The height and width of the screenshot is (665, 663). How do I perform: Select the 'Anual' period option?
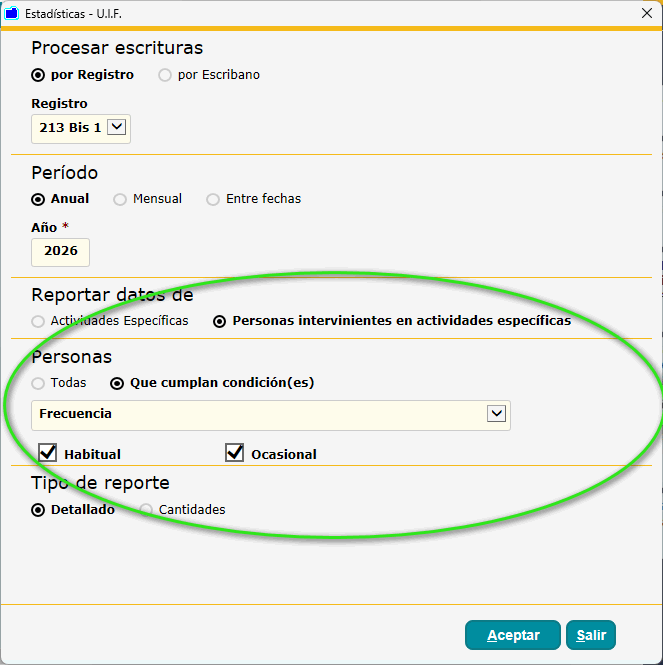(x=39, y=199)
